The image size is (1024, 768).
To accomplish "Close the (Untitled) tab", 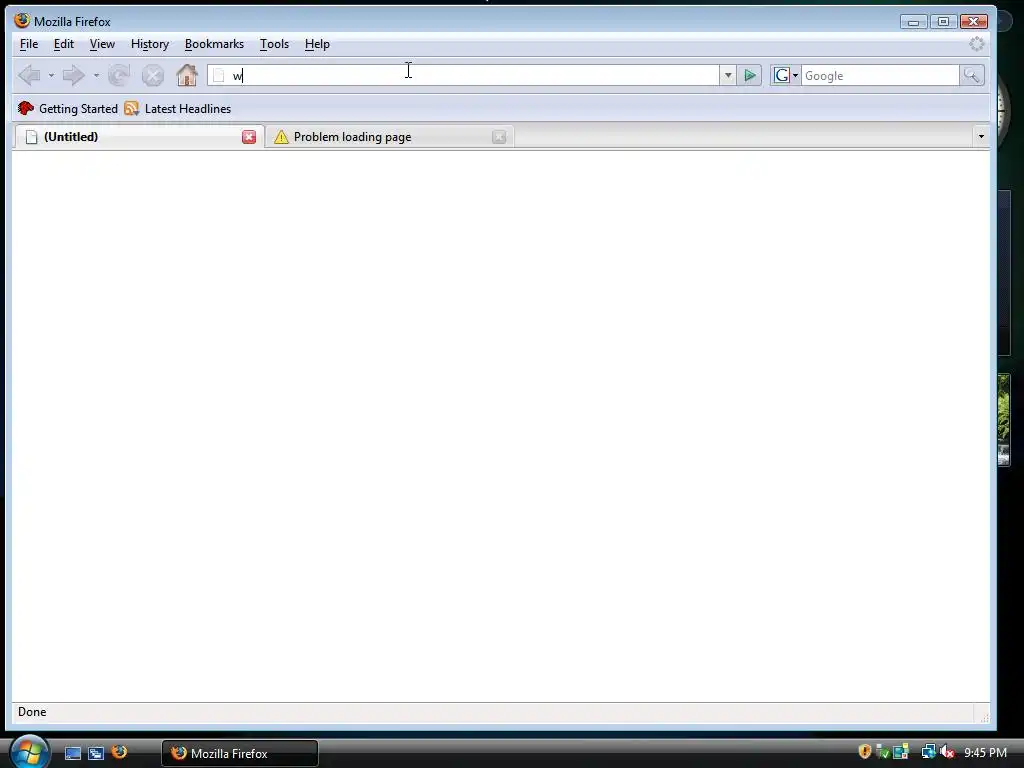I will click(249, 136).
